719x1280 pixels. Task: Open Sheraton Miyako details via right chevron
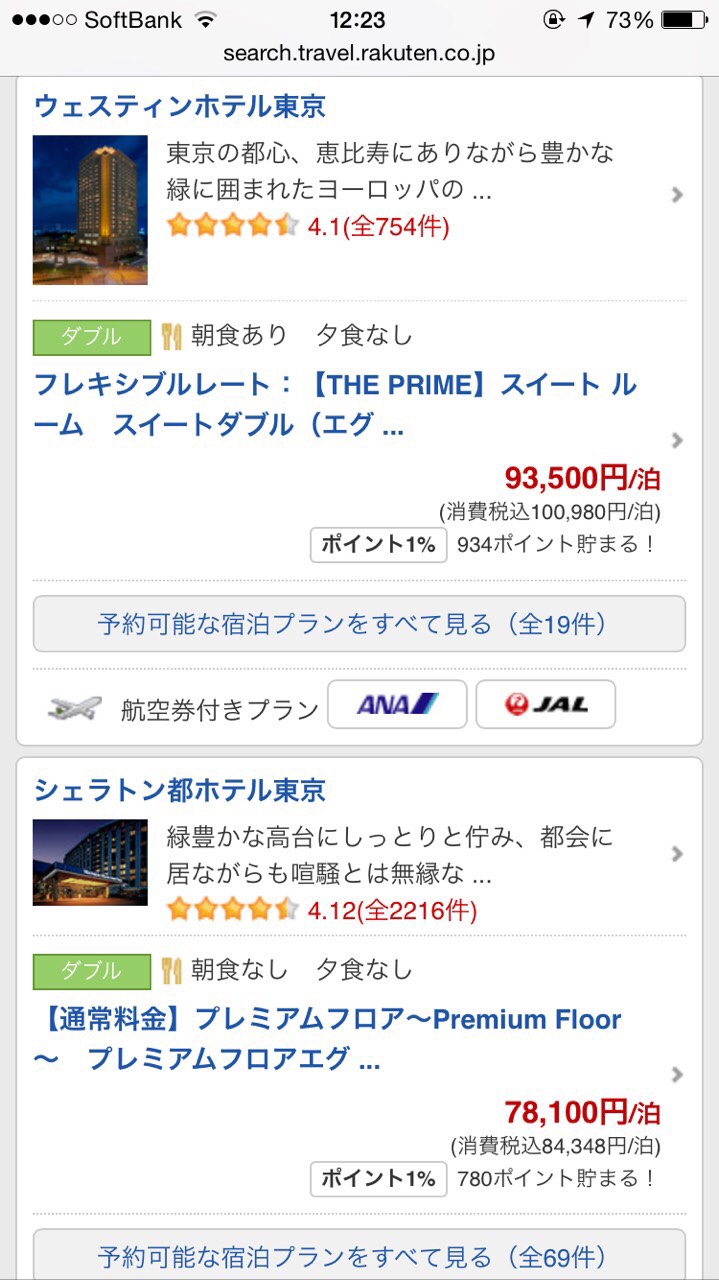tap(677, 854)
